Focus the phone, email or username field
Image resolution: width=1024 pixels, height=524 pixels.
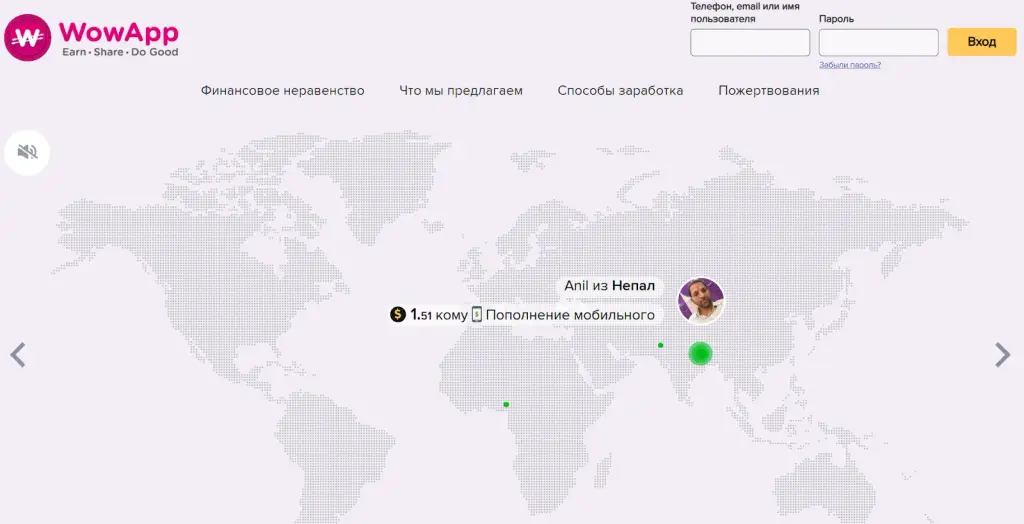coord(750,42)
